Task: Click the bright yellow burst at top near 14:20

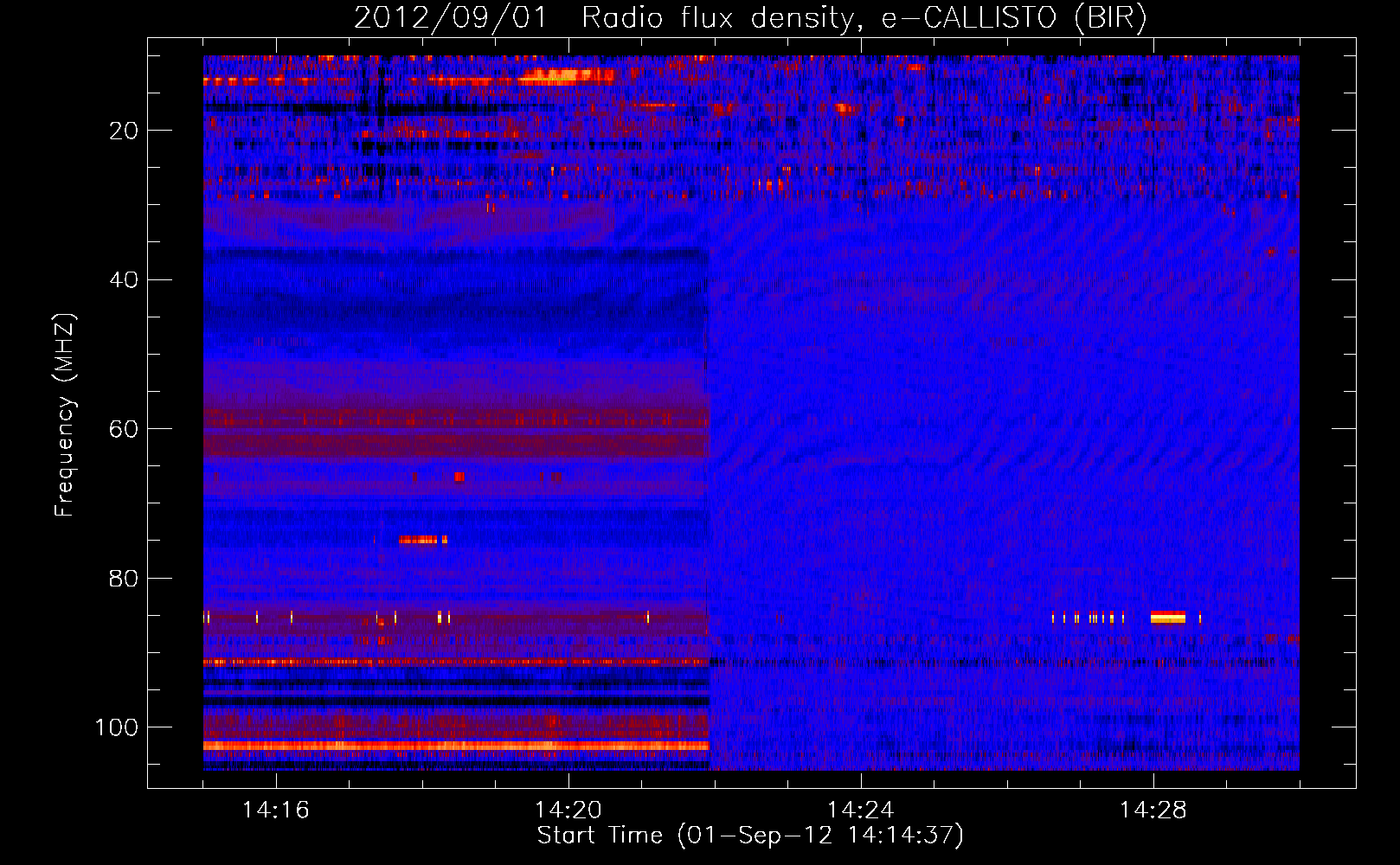Action: point(567,76)
